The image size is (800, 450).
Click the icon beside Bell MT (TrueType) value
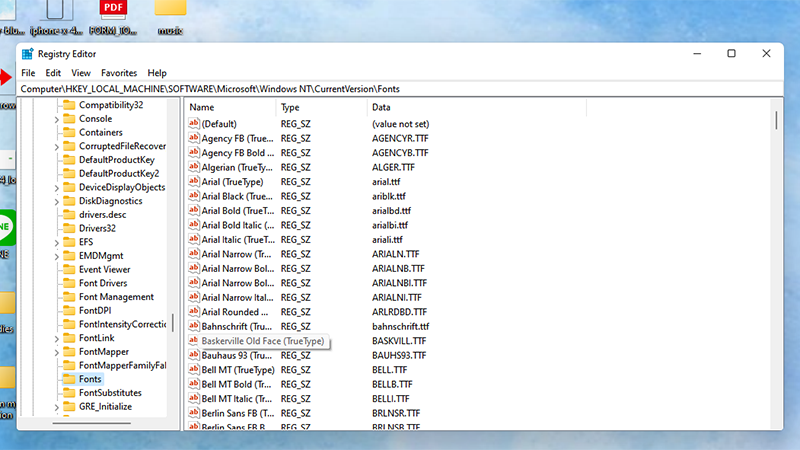193,369
